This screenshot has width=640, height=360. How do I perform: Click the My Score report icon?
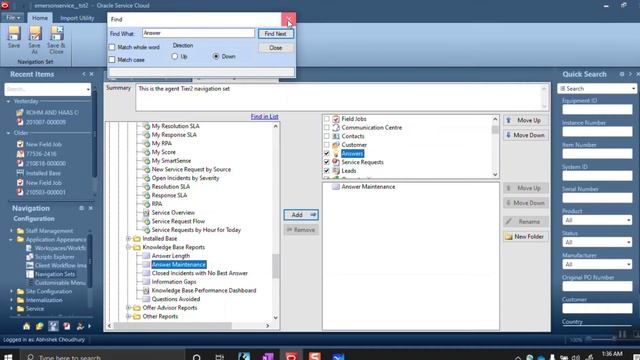pyautogui.click(x=146, y=152)
